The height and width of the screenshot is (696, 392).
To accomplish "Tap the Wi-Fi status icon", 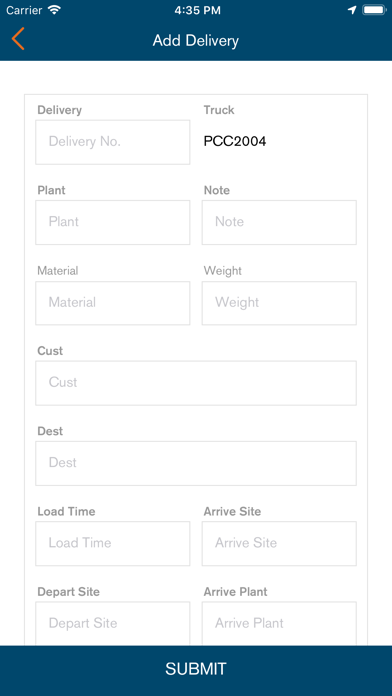I will point(55,10).
